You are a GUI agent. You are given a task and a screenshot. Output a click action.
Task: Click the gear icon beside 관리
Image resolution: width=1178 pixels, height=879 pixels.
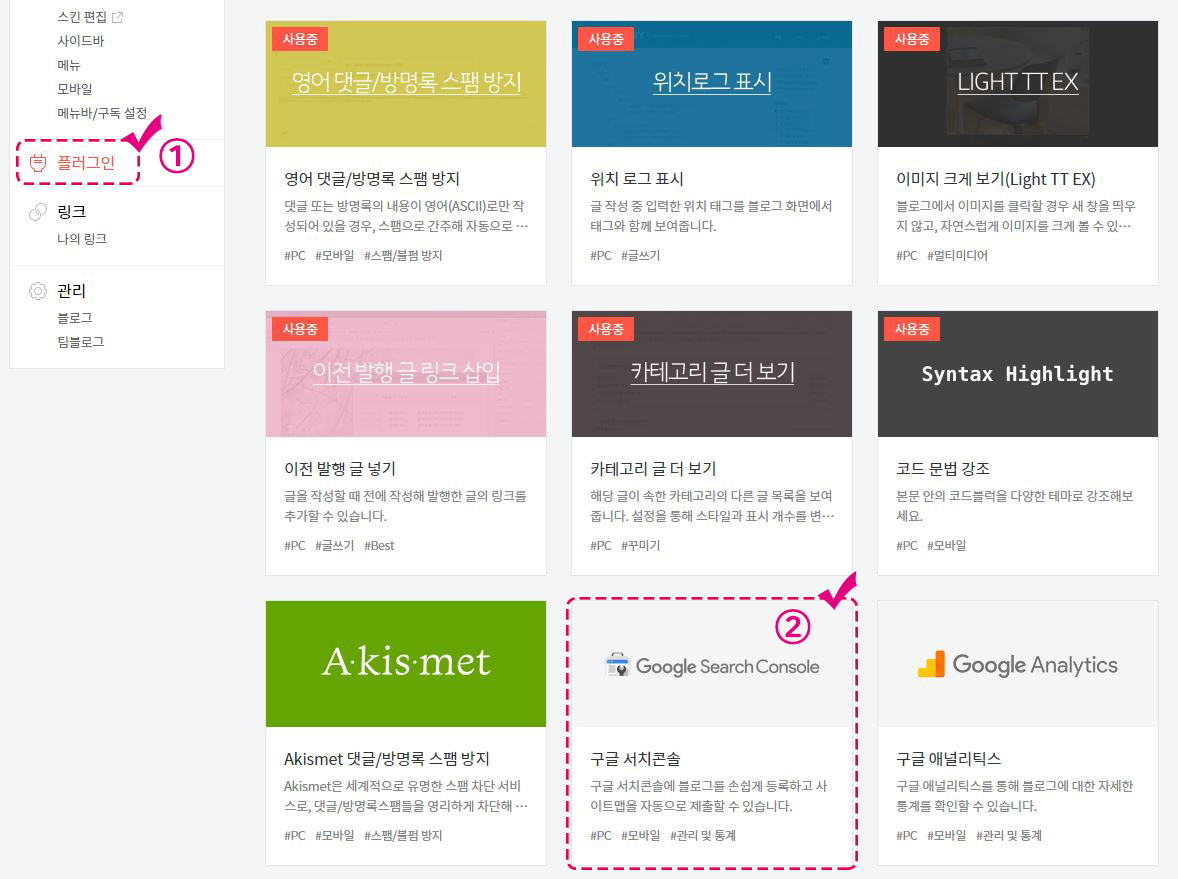(x=38, y=291)
